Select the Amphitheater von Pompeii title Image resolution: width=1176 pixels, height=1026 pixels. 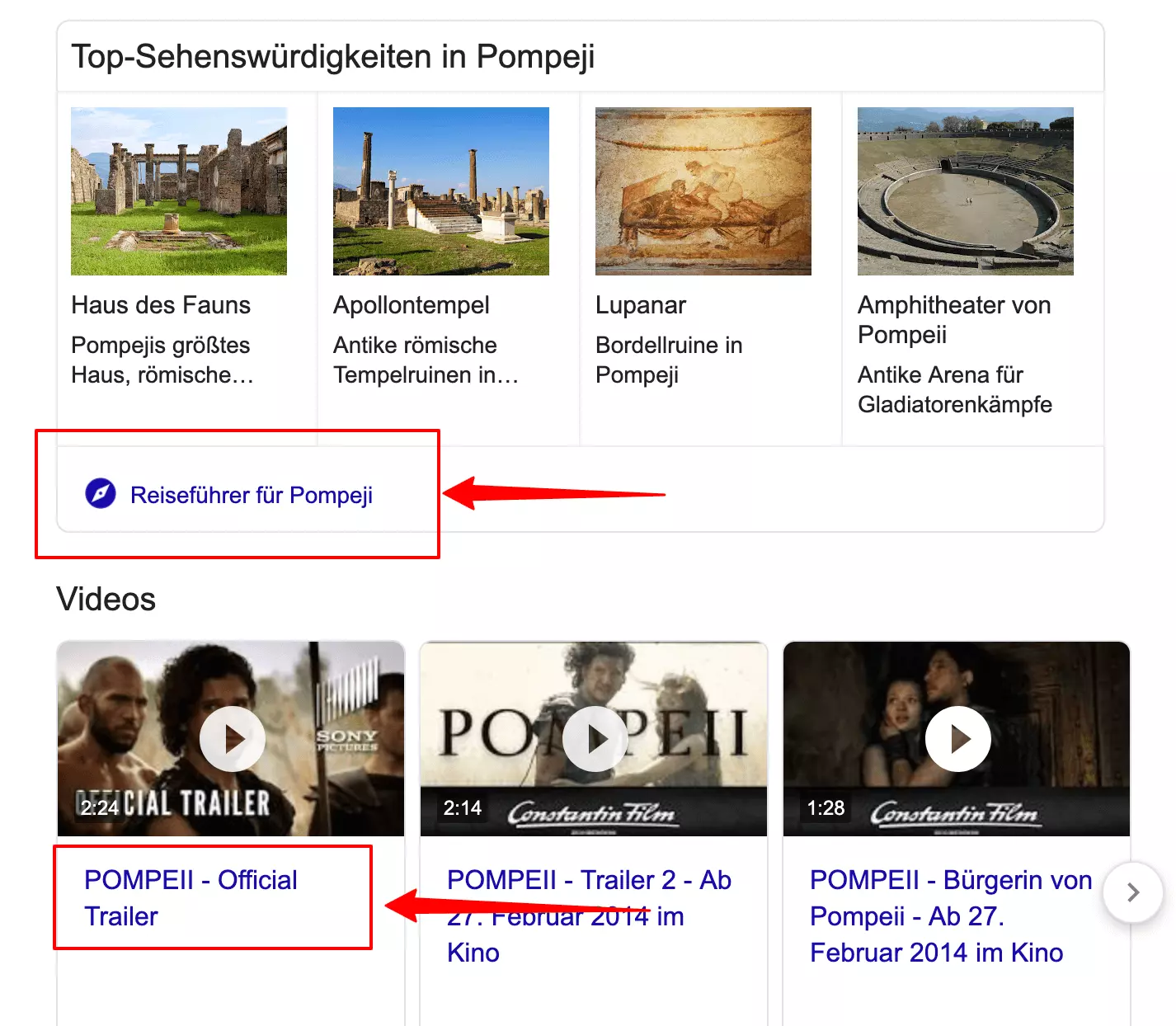[x=954, y=320]
